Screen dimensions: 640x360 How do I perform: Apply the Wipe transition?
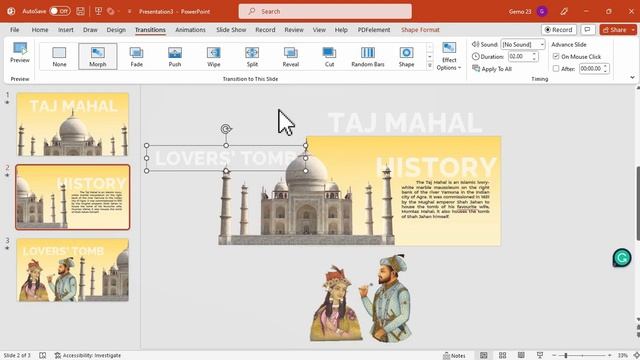tap(213, 56)
